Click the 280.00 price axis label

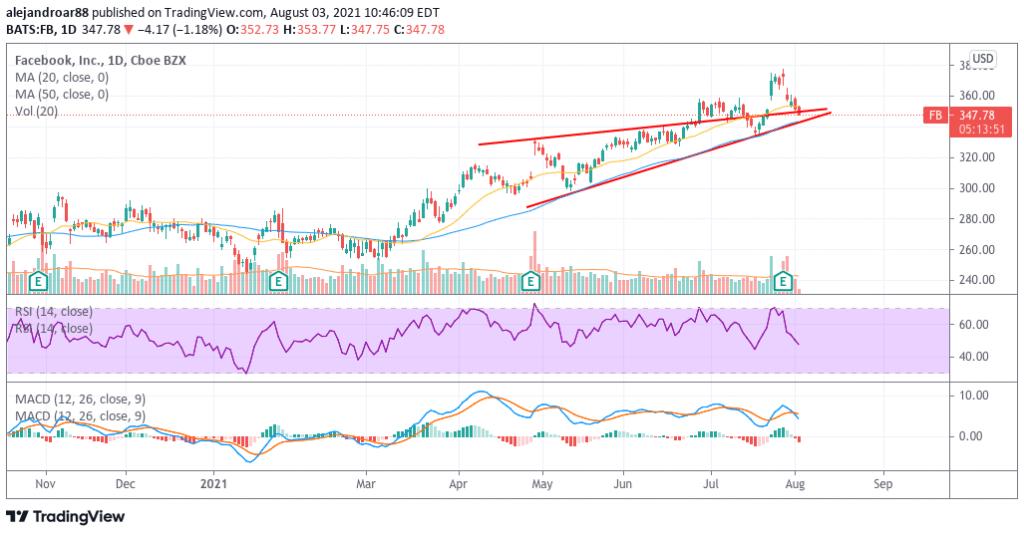click(976, 218)
